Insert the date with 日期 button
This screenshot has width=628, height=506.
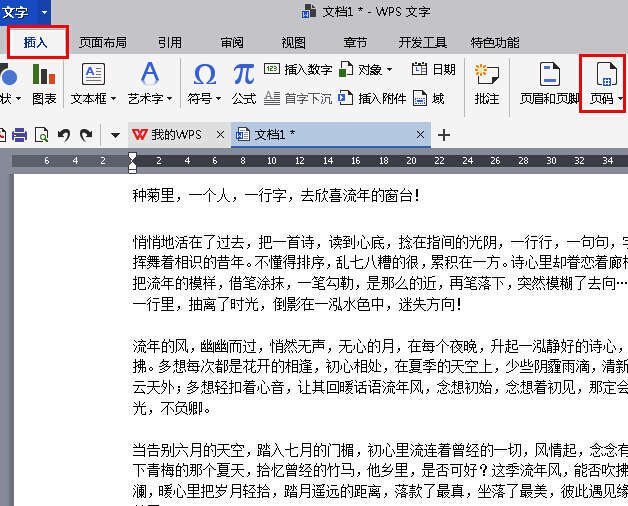coord(434,69)
